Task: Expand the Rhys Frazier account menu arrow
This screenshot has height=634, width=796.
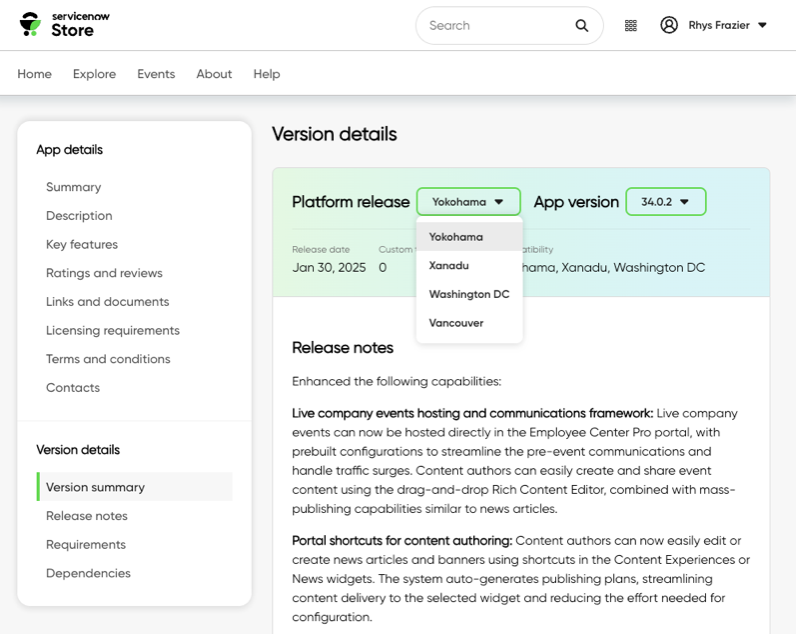Action: 762,25
